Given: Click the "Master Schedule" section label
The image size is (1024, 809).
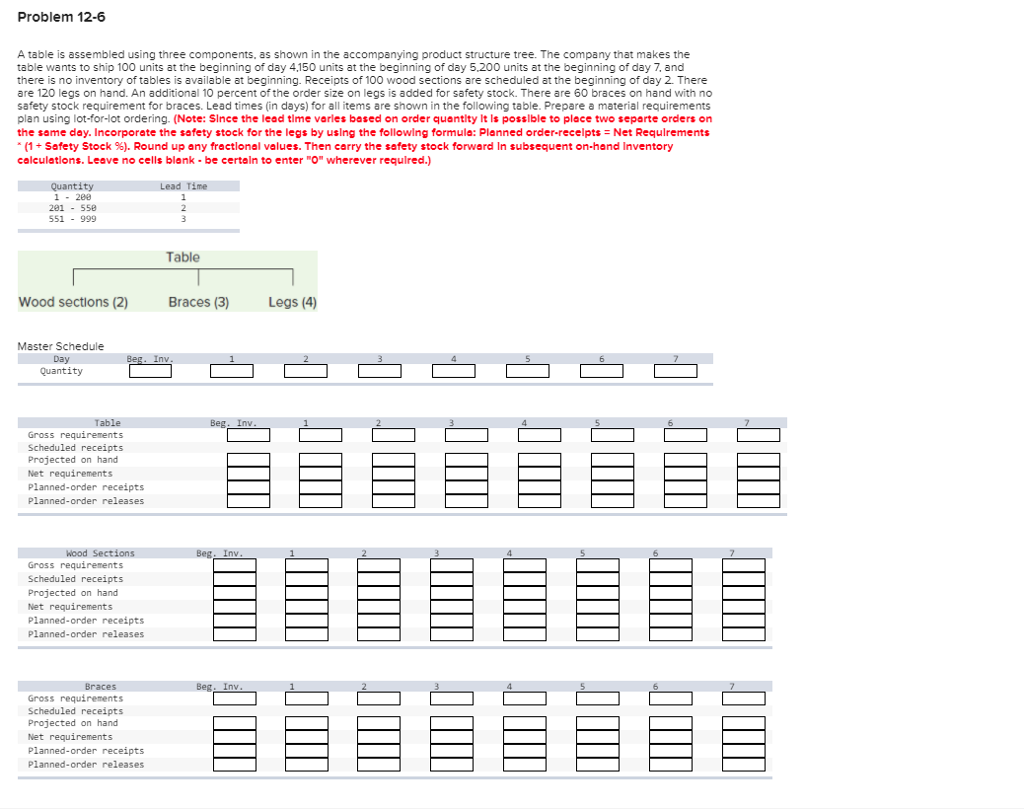Looking at the screenshot, I should 61,346.
